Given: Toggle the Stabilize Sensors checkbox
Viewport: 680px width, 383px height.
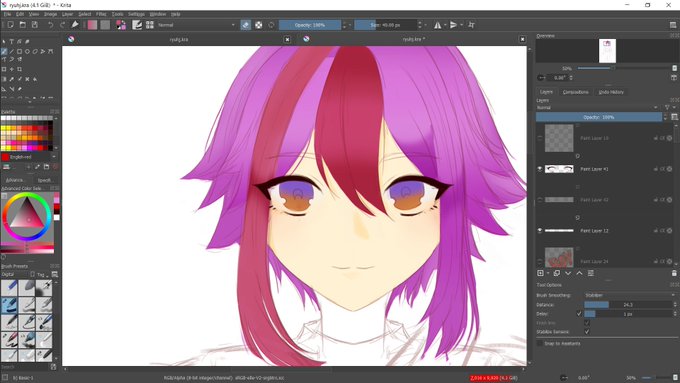Looking at the screenshot, I should [x=587, y=332].
